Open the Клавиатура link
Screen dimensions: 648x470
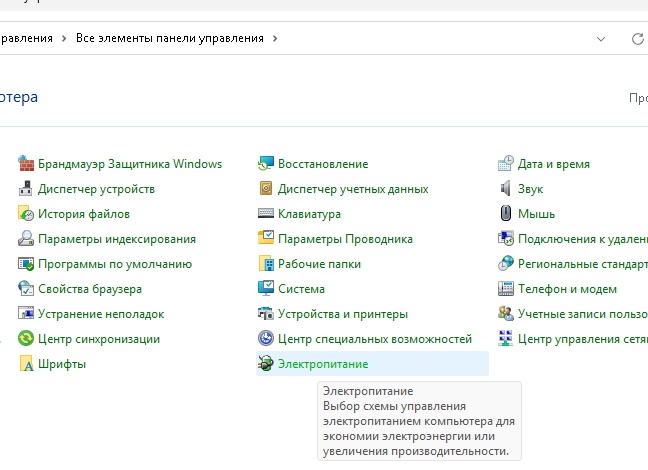(310, 214)
